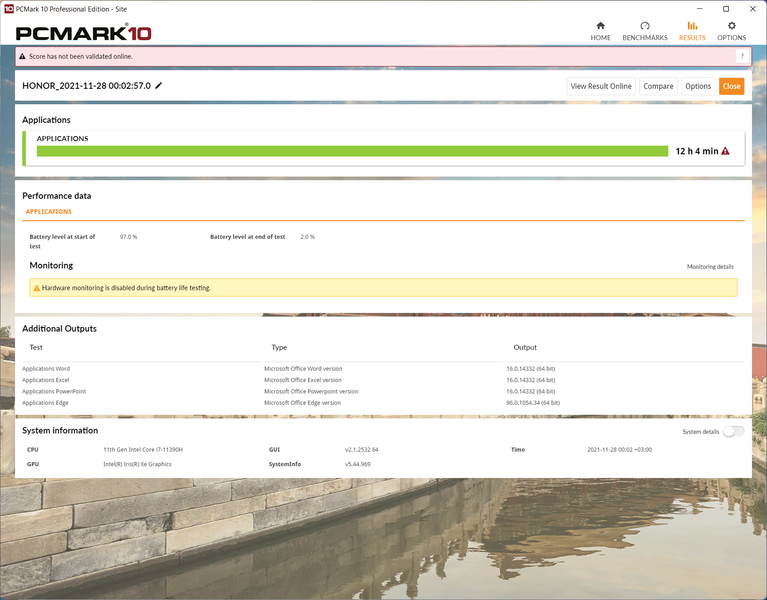Close the result with orange Close button
Viewport: 767px width, 600px height.
coord(731,86)
